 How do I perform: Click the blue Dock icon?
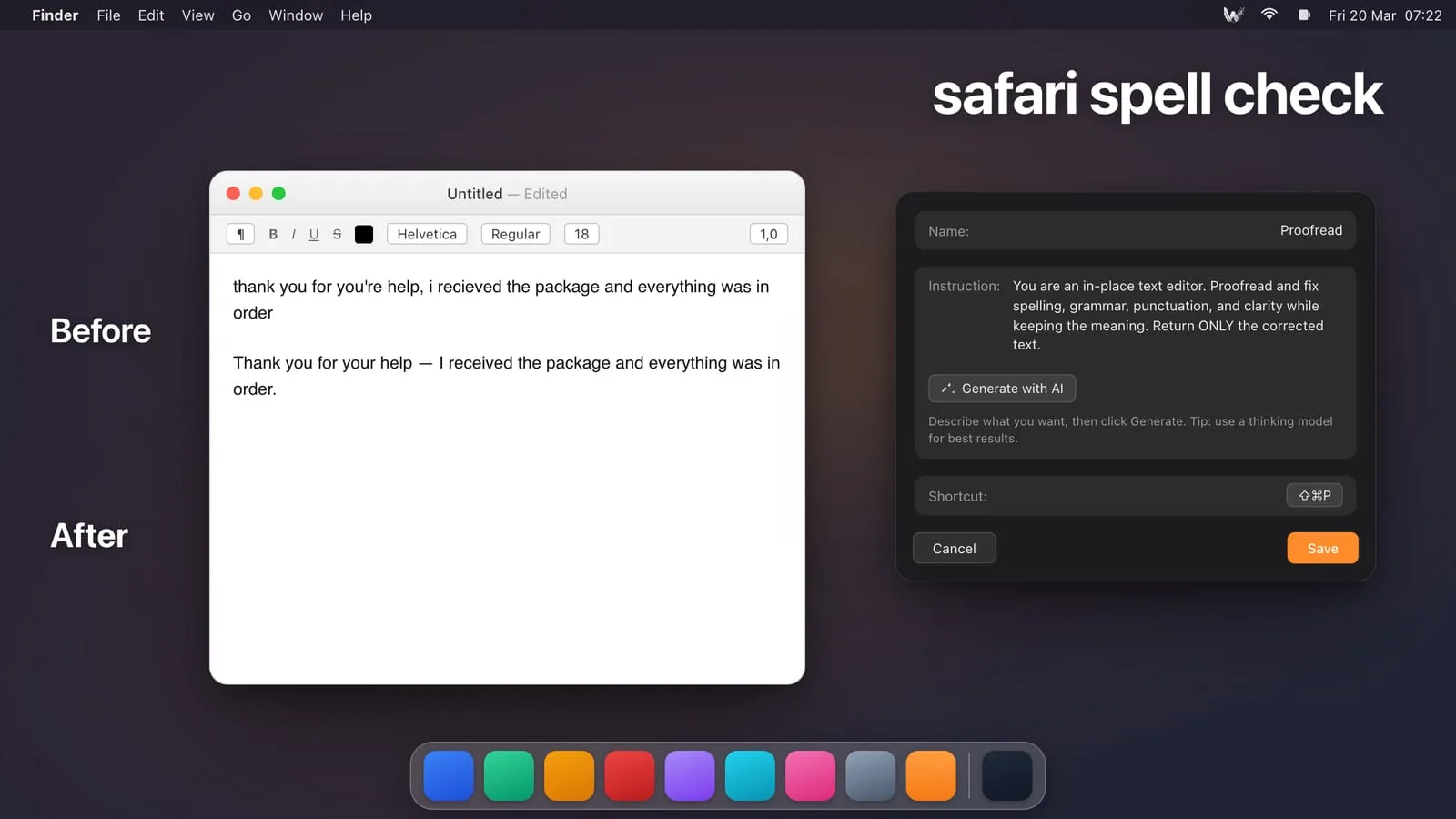tap(449, 775)
